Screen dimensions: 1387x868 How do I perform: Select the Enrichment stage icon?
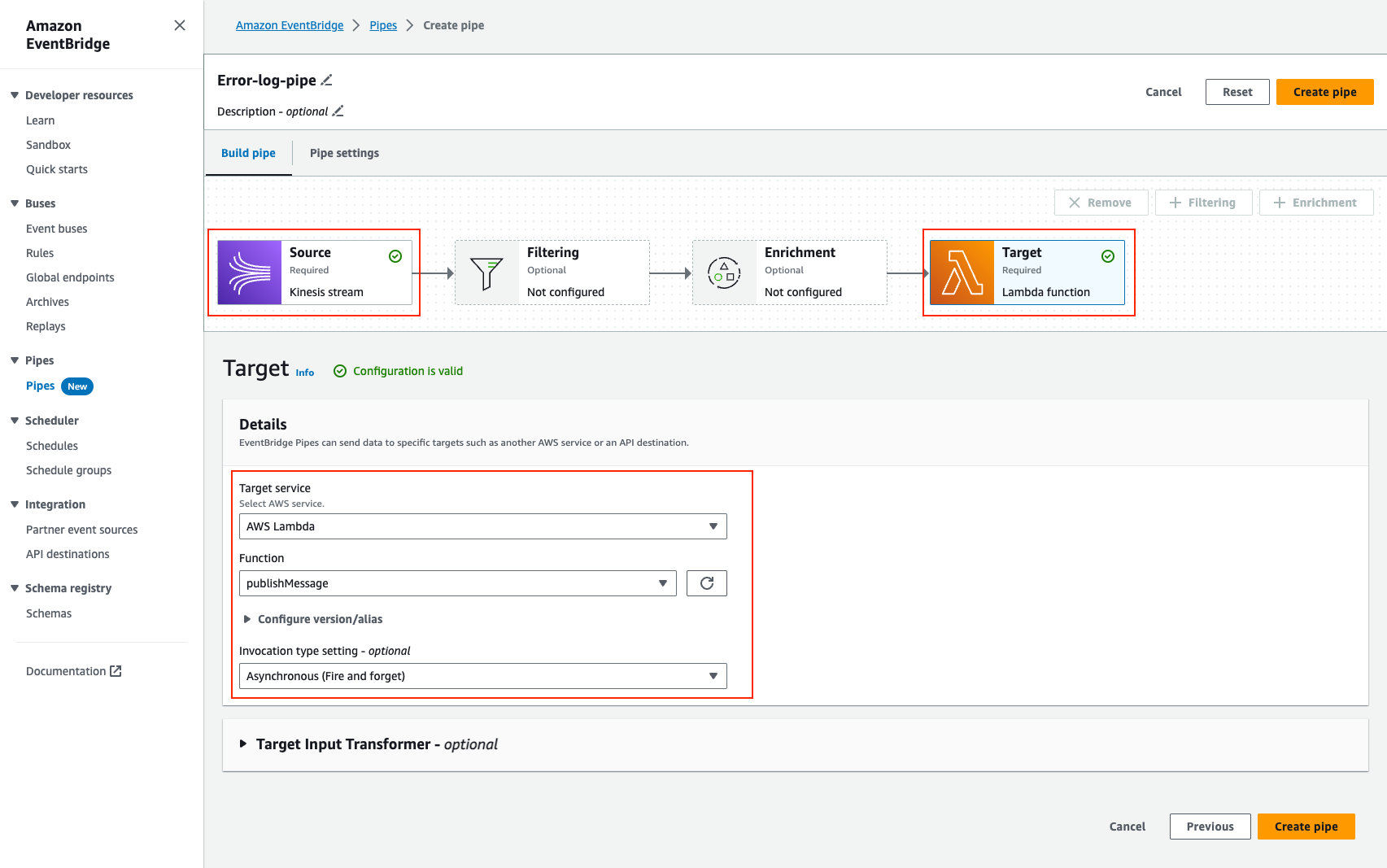[725, 273]
